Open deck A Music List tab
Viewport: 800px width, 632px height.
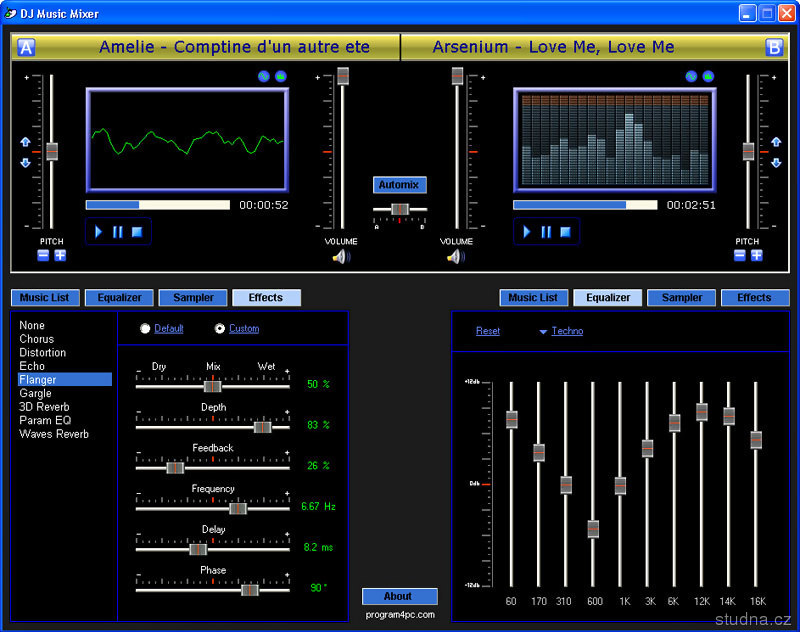[45, 297]
